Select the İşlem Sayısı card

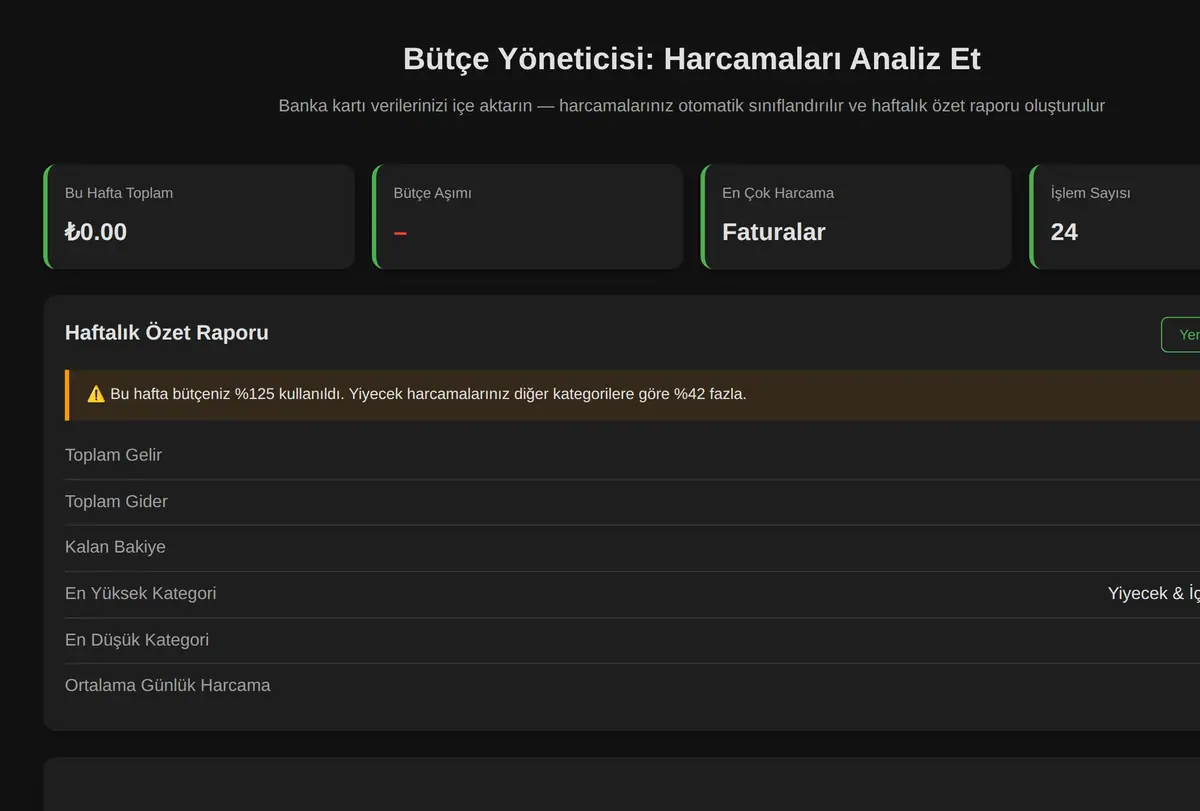1115,217
